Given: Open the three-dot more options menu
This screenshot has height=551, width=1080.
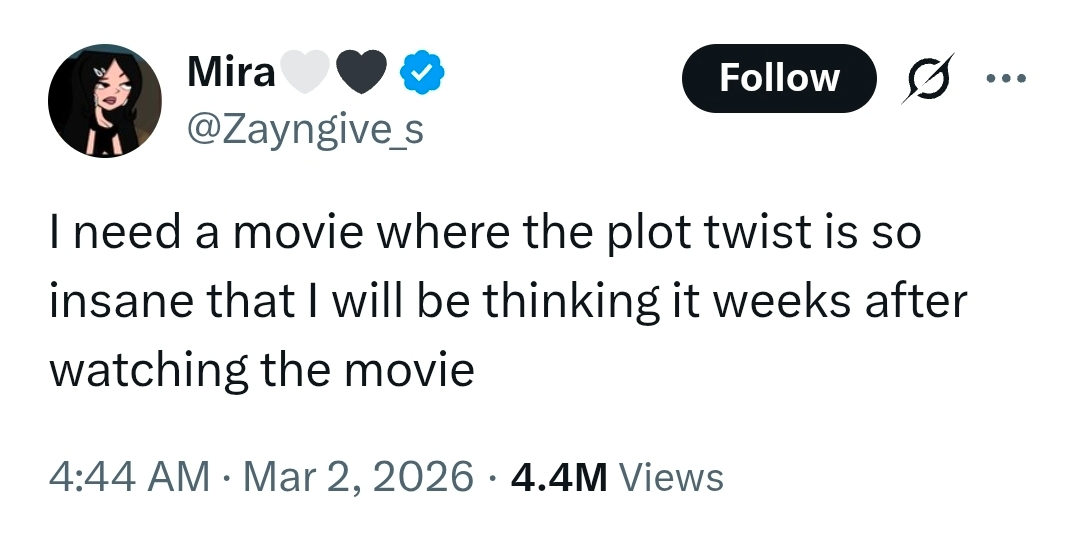Looking at the screenshot, I should tap(1006, 78).
